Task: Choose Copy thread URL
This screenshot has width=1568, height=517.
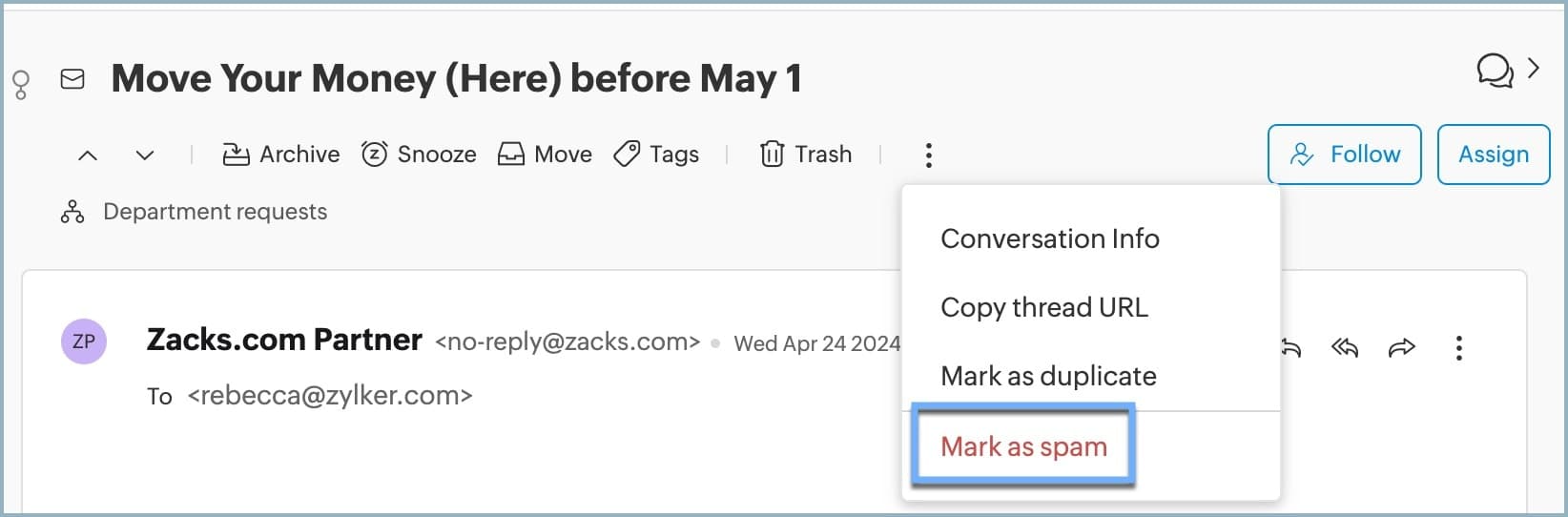Action: click(x=1043, y=307)
